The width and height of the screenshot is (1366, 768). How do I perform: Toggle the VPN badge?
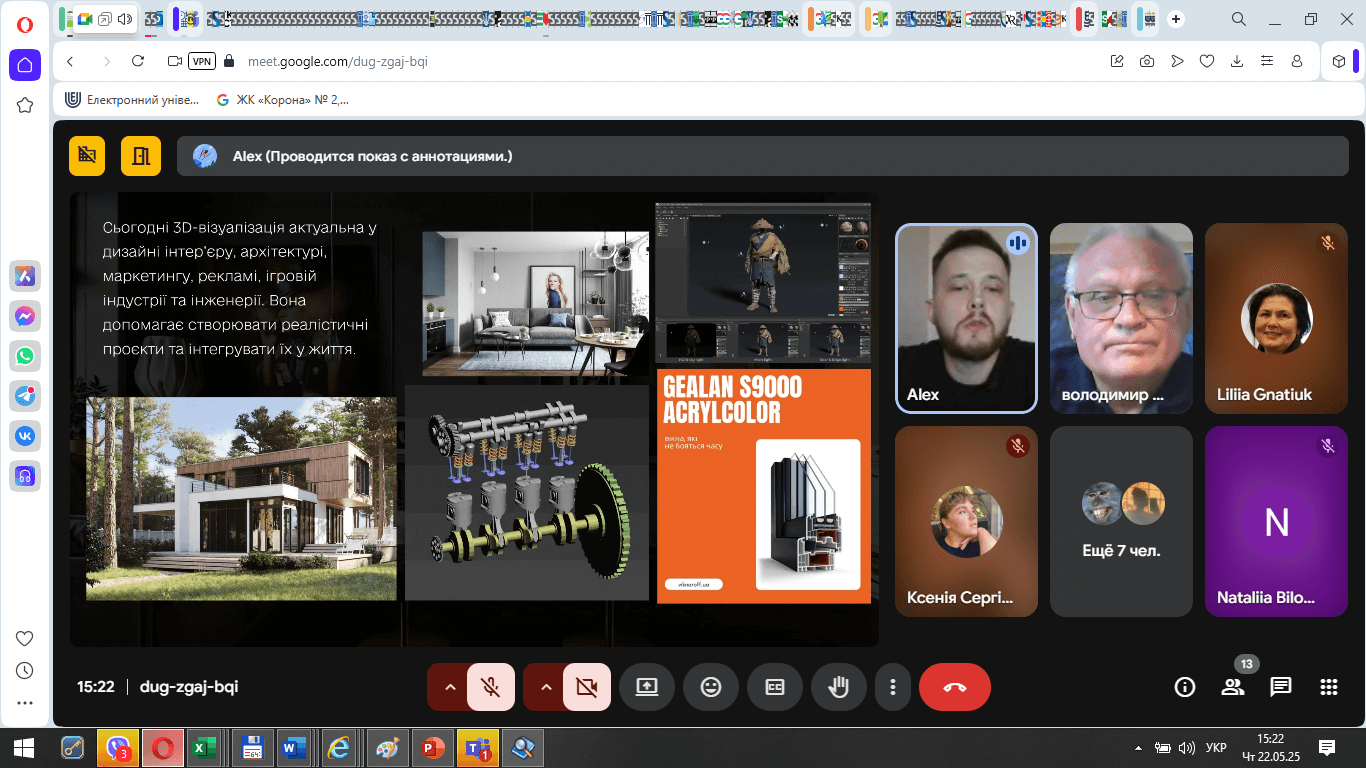[203, 61]
